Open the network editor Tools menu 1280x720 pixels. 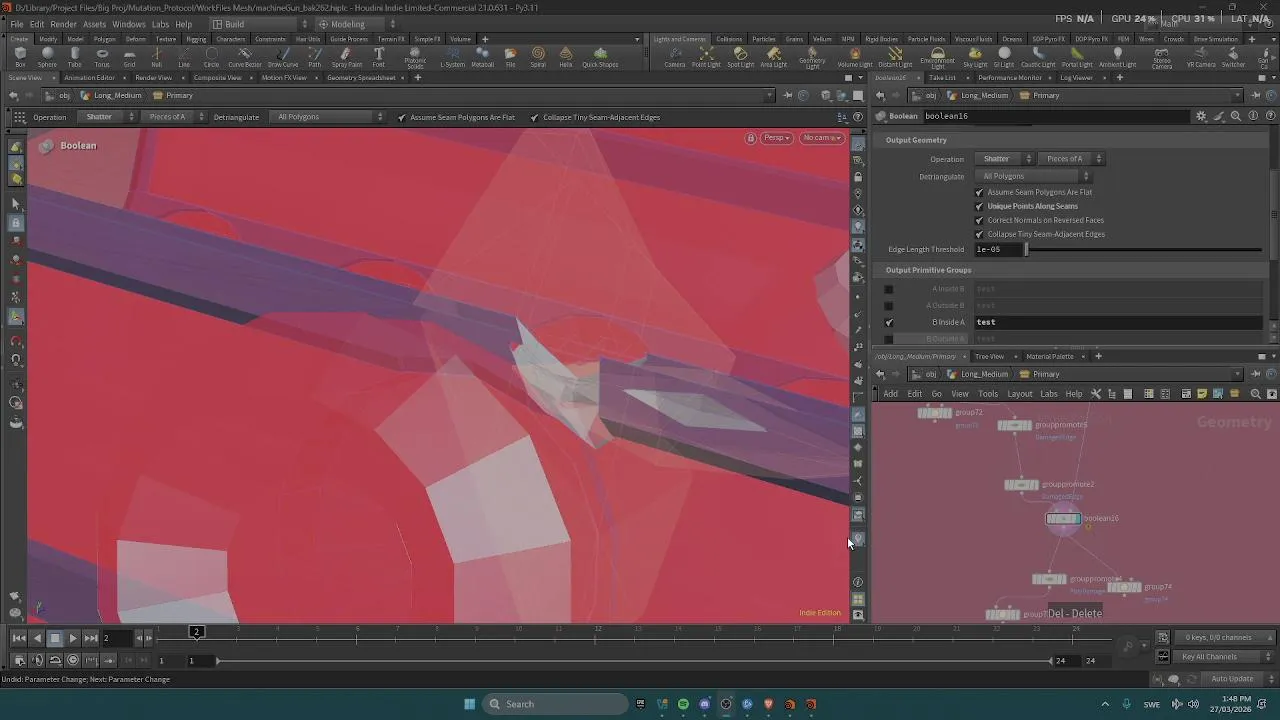(x=988, y=394)
